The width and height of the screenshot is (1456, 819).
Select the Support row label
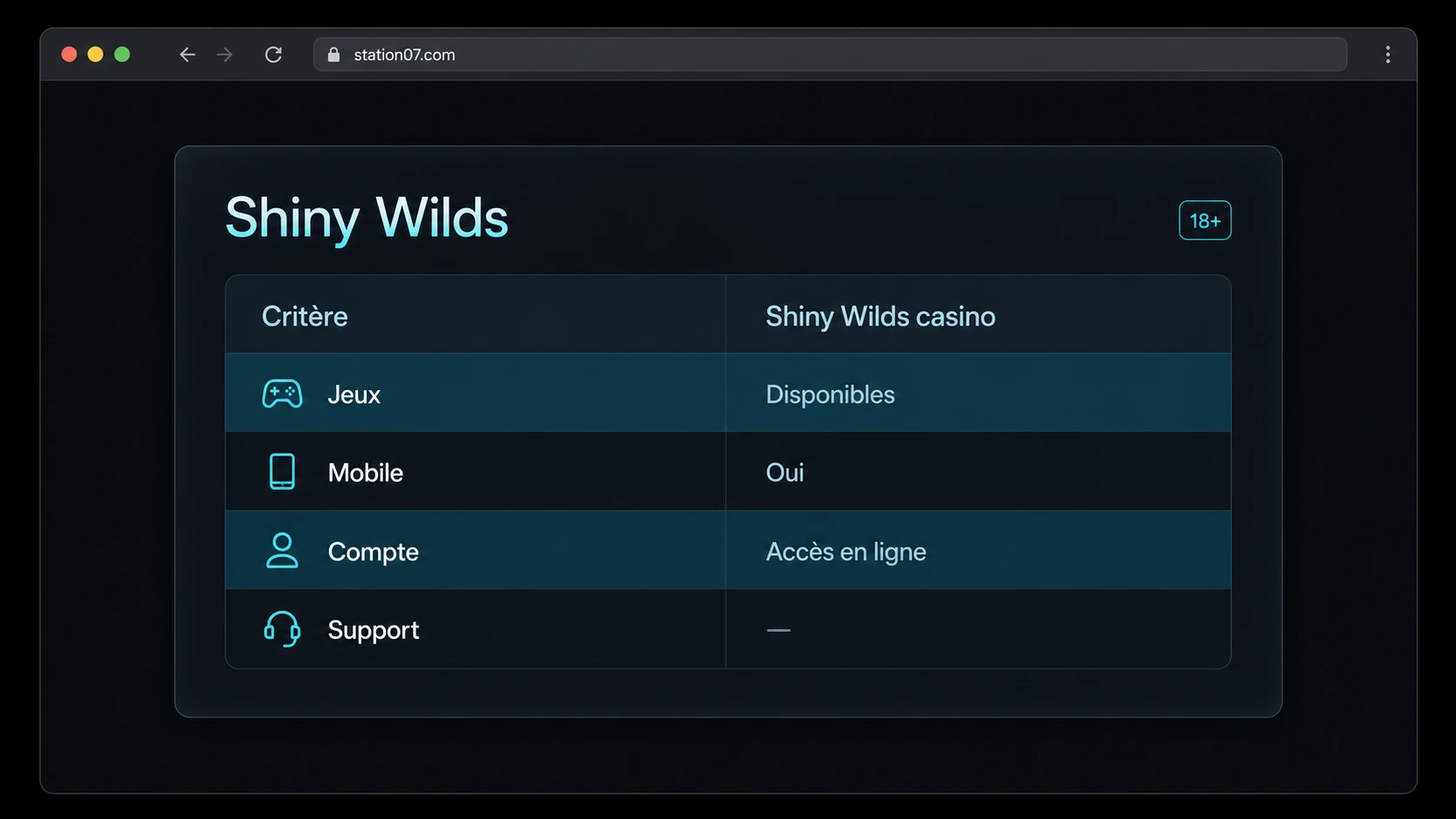(374, 630)
